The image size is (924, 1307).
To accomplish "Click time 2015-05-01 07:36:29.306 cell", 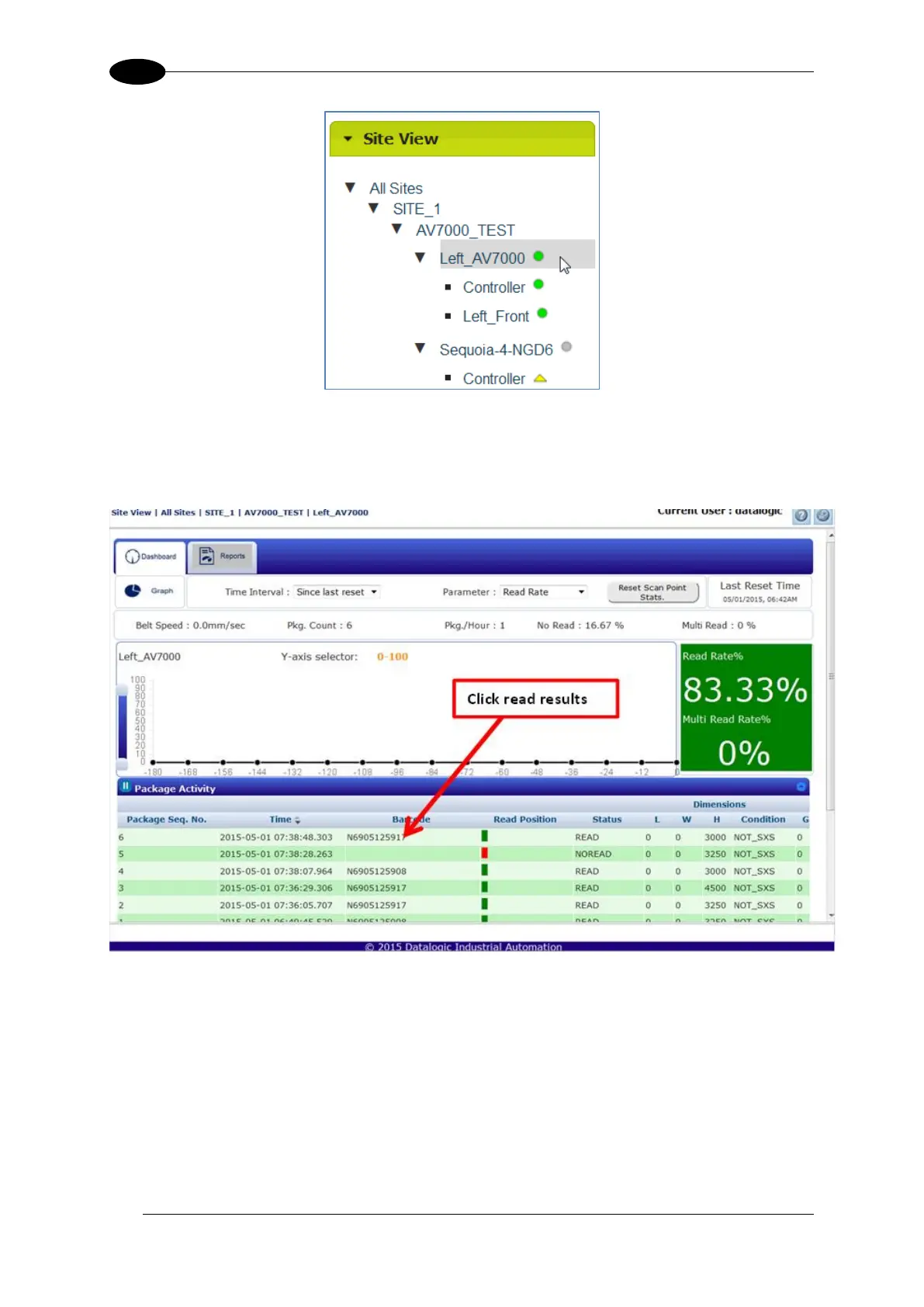I will (276, 889).
